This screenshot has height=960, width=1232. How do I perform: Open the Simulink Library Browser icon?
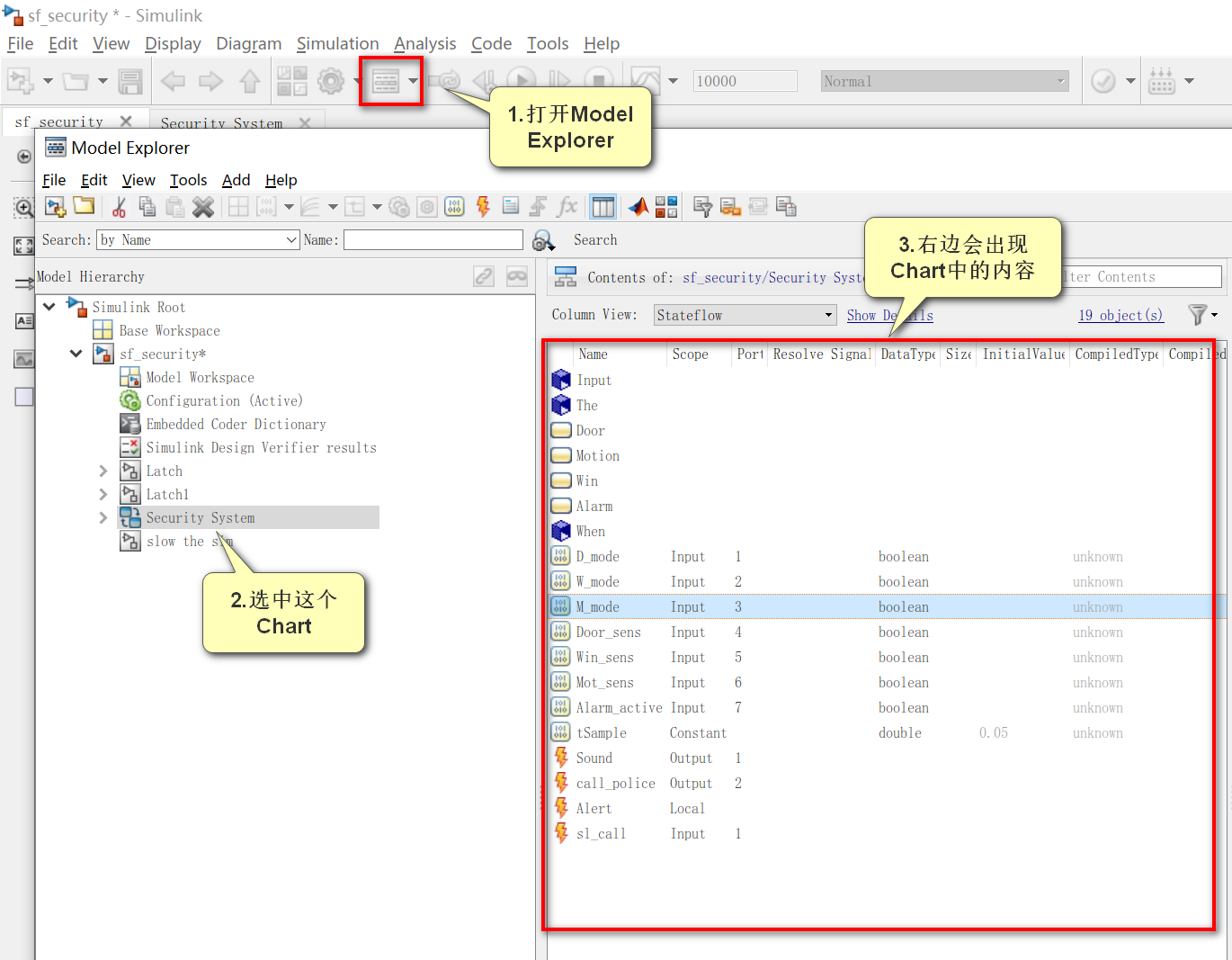[x=291, y=81]
